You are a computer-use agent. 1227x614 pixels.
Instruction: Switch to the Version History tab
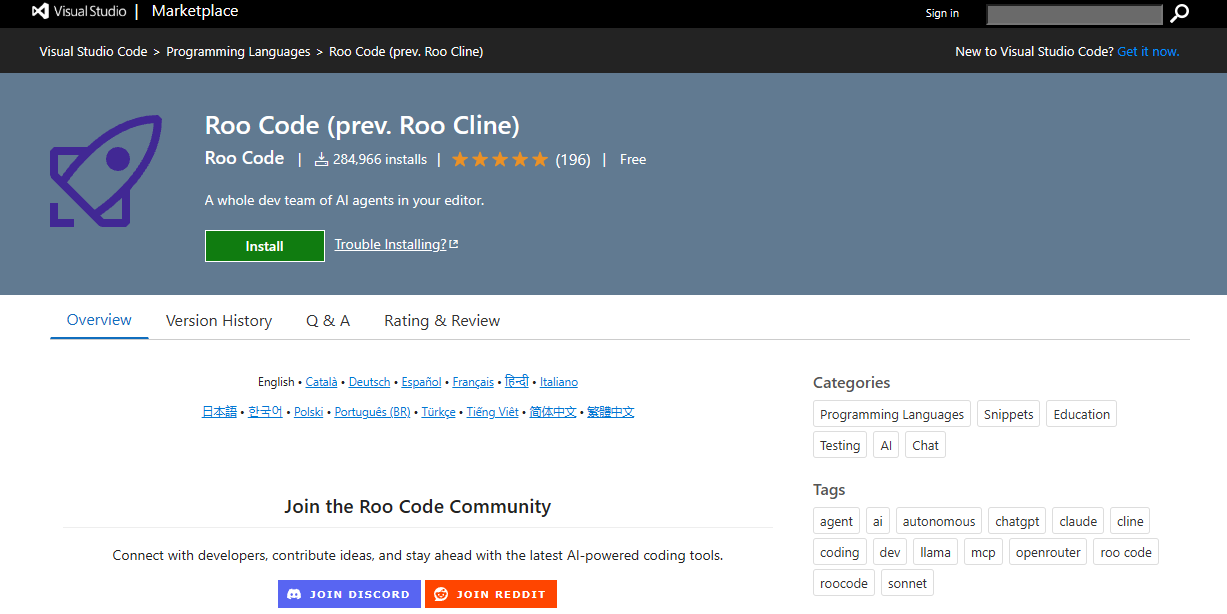point(219,321)
